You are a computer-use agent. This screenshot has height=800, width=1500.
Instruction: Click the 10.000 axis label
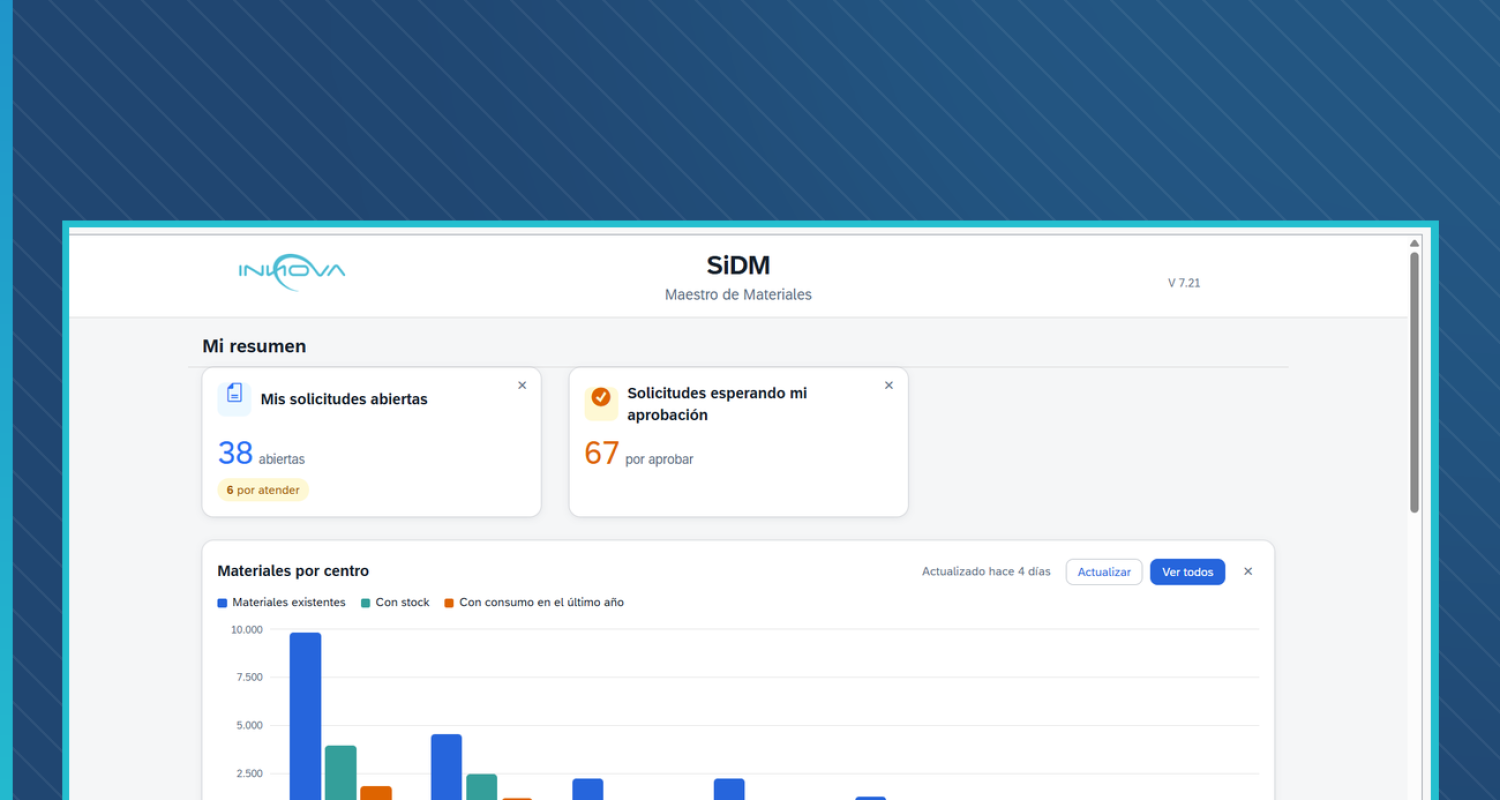click(x=247, y=630)
